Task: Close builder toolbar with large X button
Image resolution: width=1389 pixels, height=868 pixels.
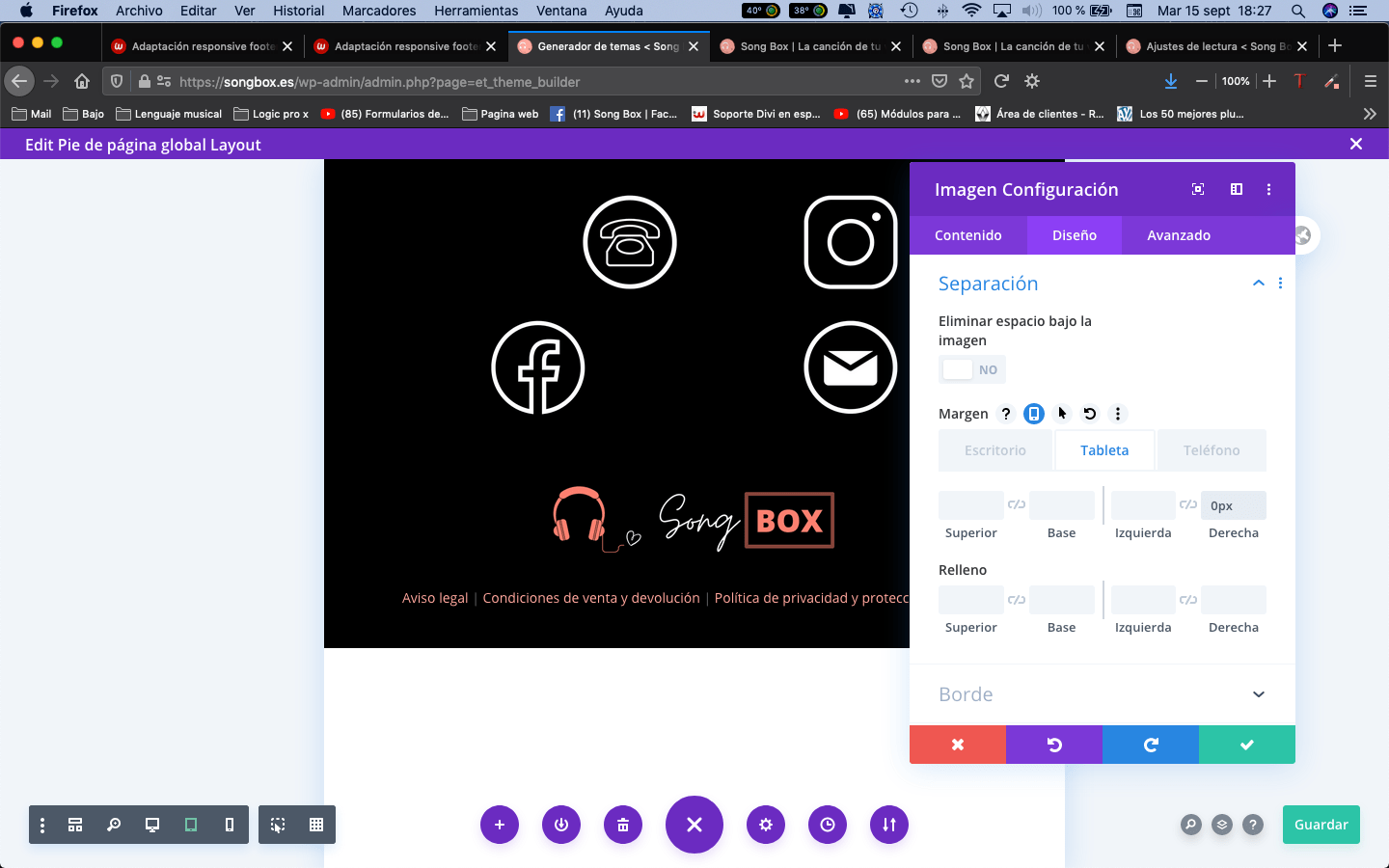Action: (694, 825)
